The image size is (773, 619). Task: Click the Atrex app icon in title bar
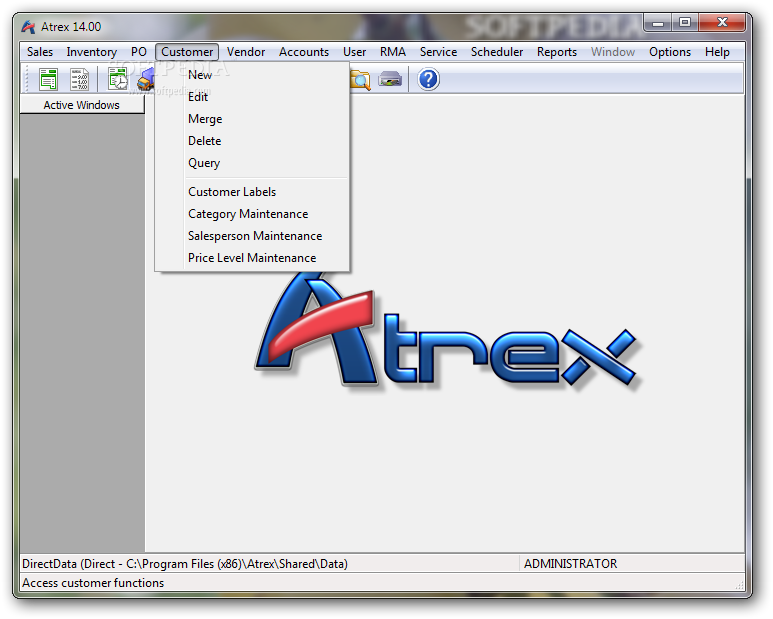(28, 27)
